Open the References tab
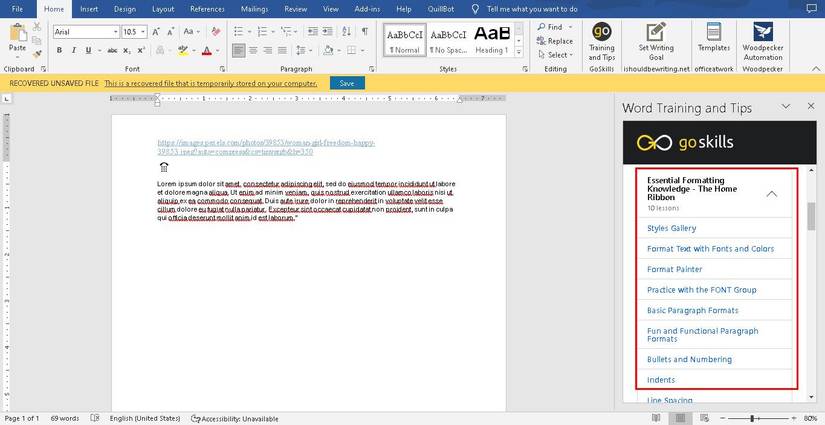The width and height of the screenshot is (825, 425). pos(207,9)
